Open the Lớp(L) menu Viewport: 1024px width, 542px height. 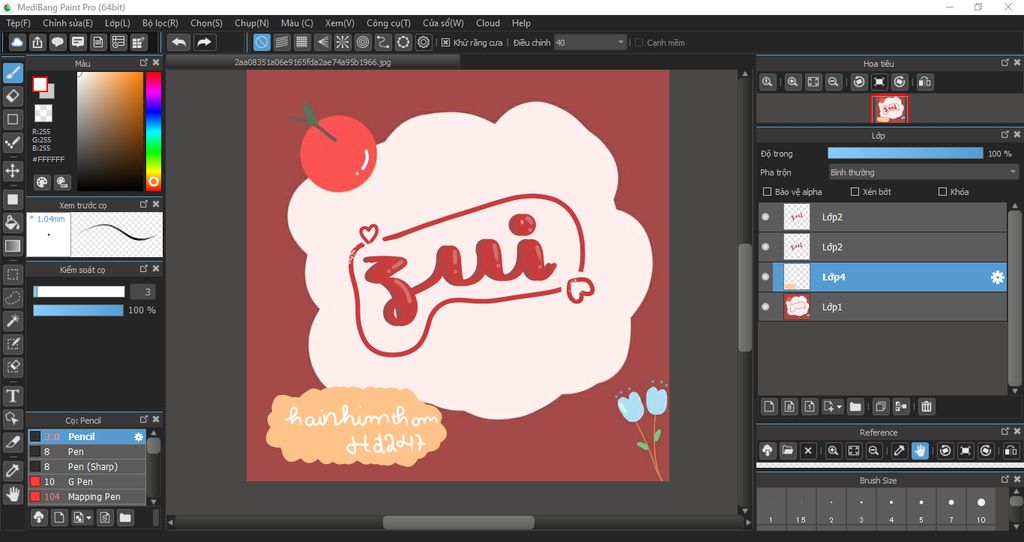click(117, 23)
